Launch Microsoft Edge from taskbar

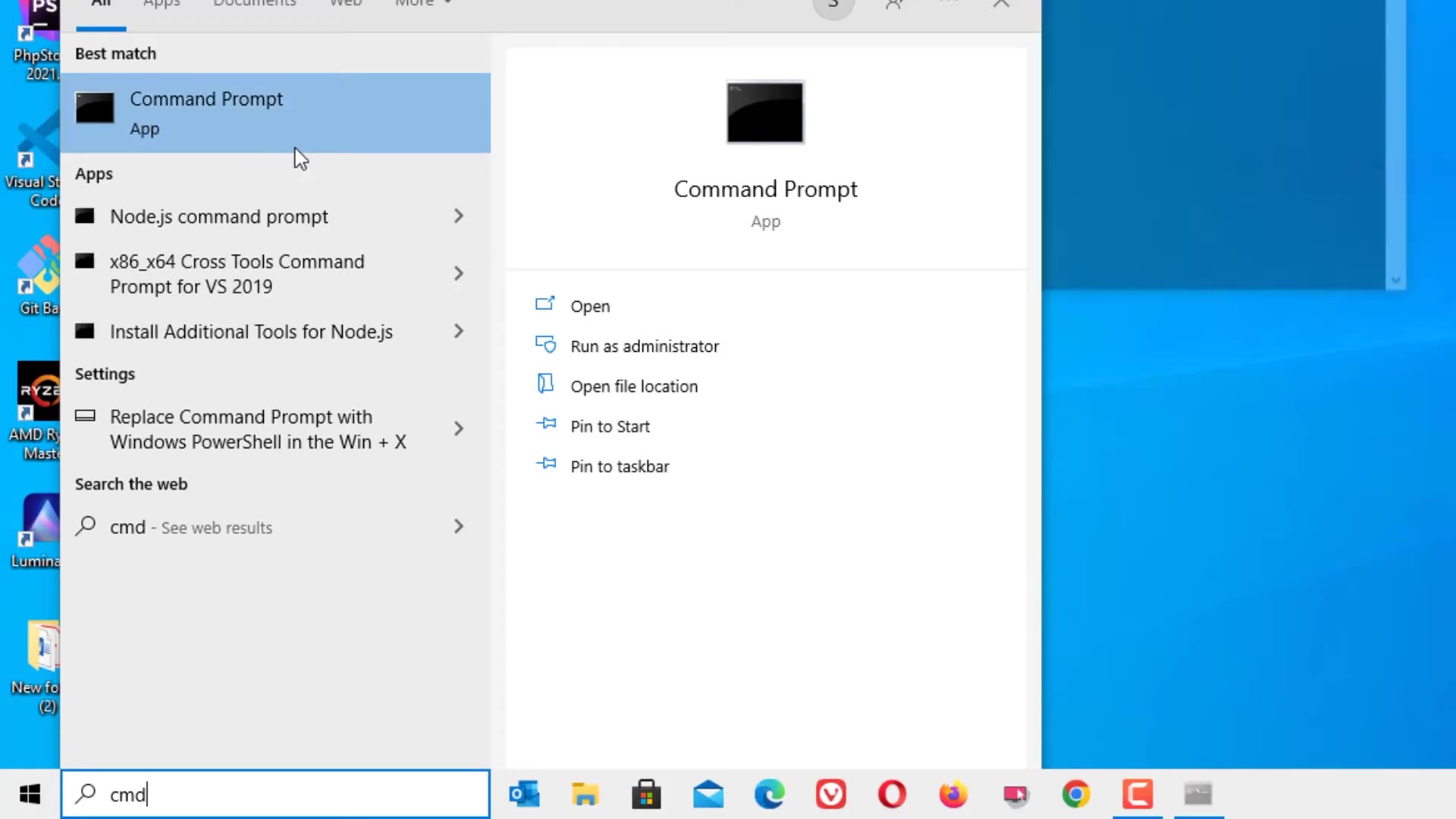coord(769,794)
